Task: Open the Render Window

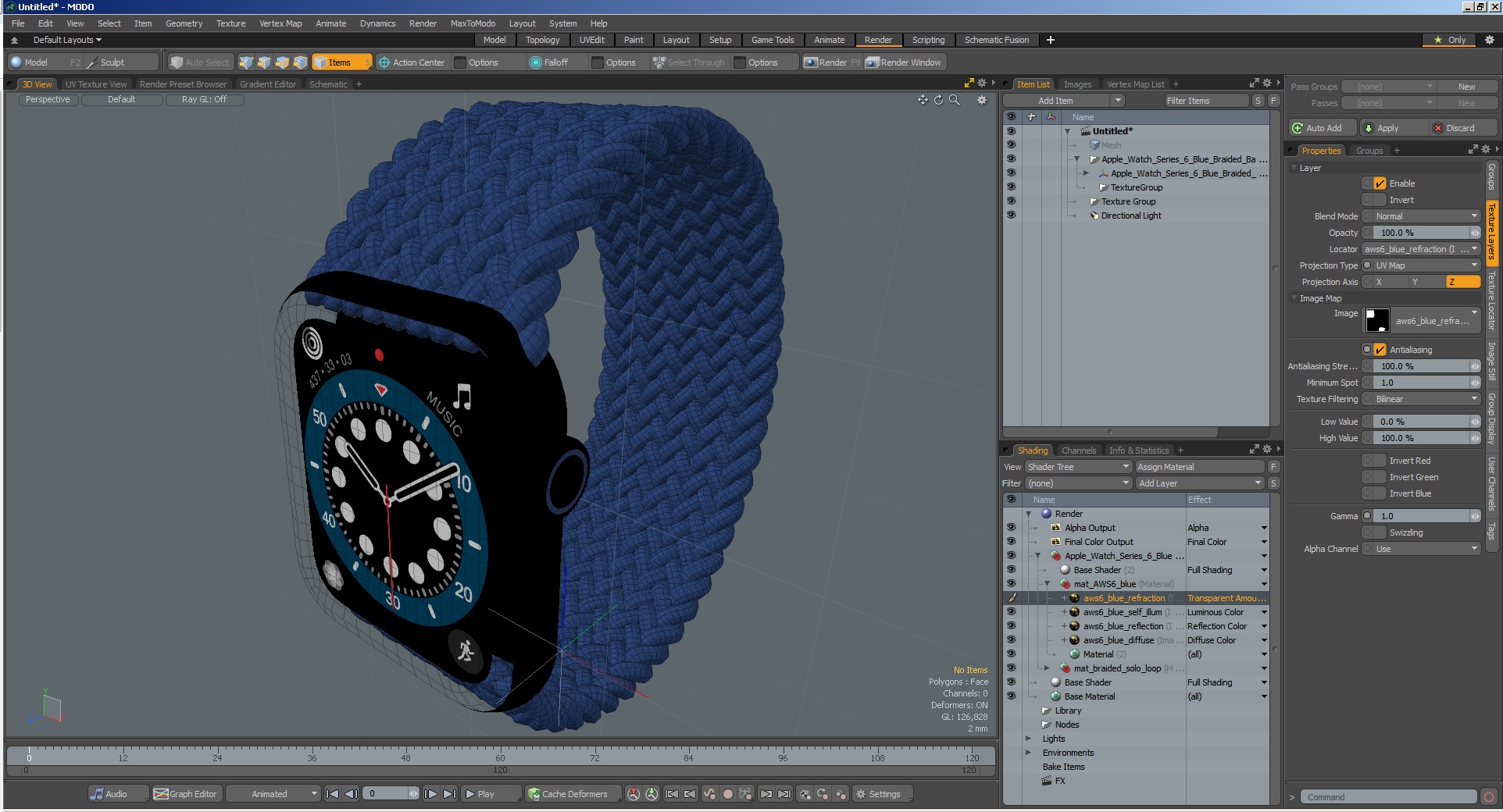Action: 904,62
